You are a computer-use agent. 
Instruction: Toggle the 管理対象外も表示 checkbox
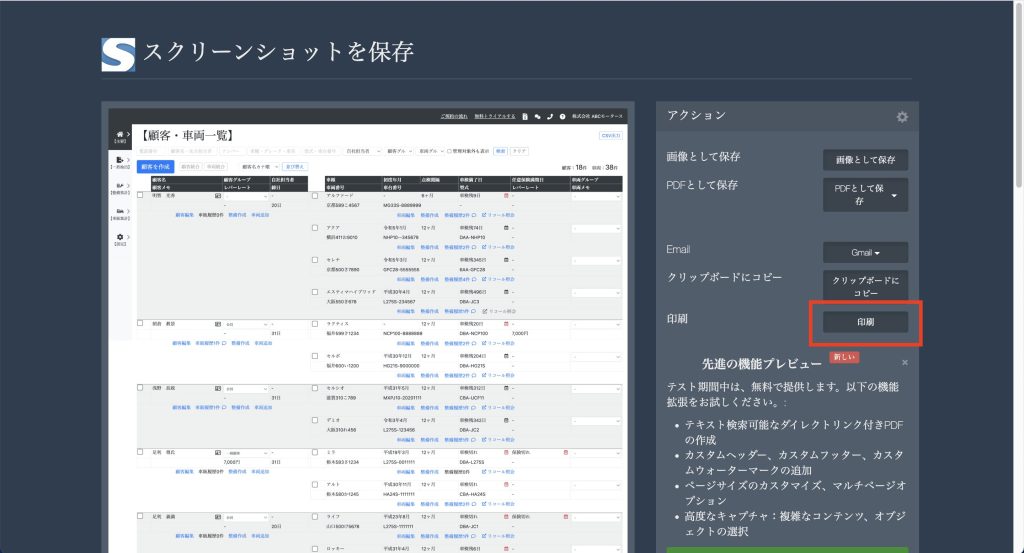click(x=448, y=150)
